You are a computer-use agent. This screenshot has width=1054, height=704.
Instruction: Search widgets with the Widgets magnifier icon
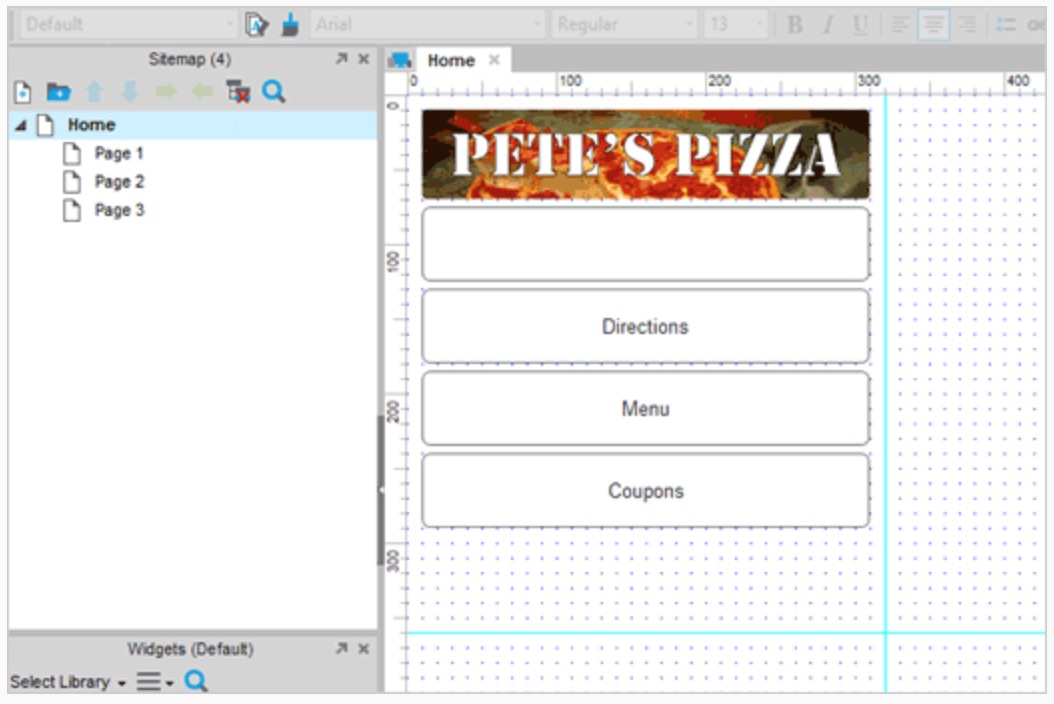click(x=196, y=681)
